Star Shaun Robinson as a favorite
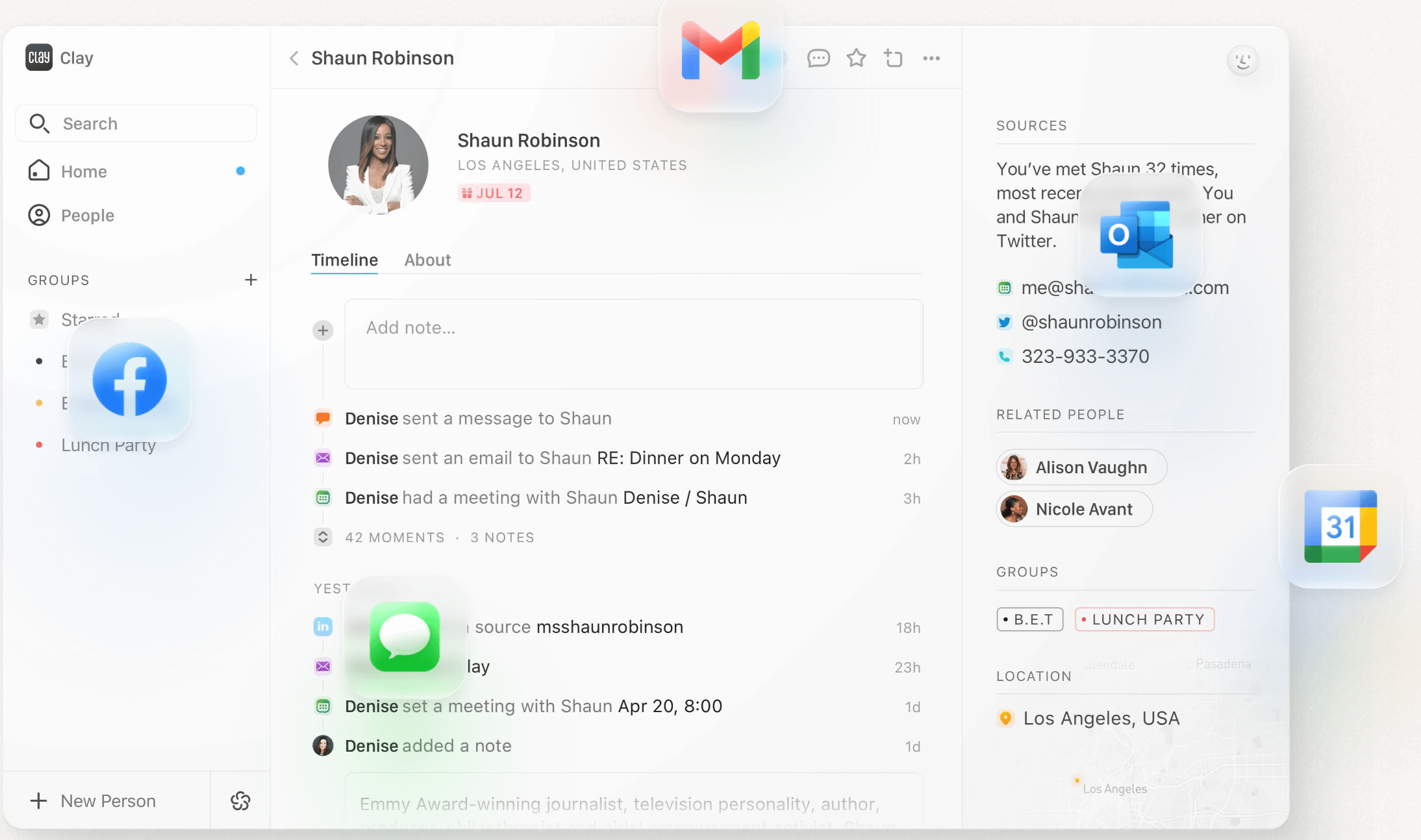This screenshot has height=840, width=1421. 856,58
